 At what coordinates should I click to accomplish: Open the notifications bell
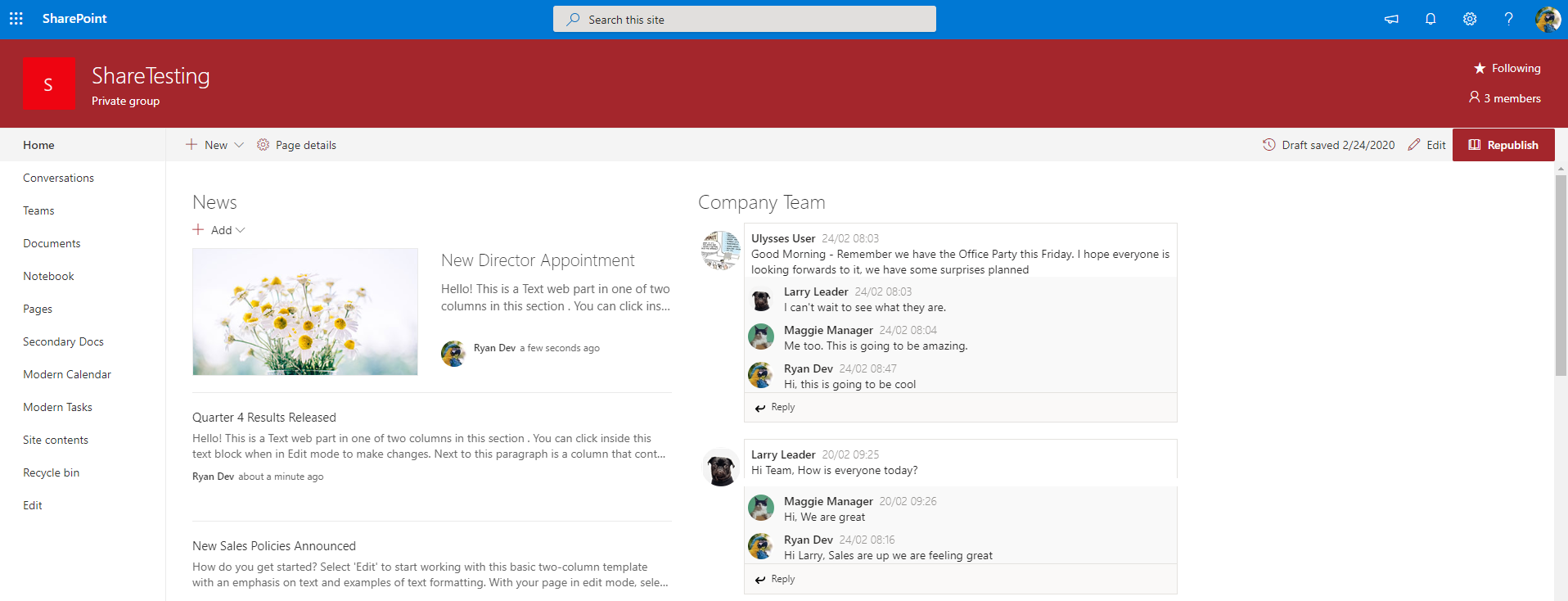(1431, 19)
